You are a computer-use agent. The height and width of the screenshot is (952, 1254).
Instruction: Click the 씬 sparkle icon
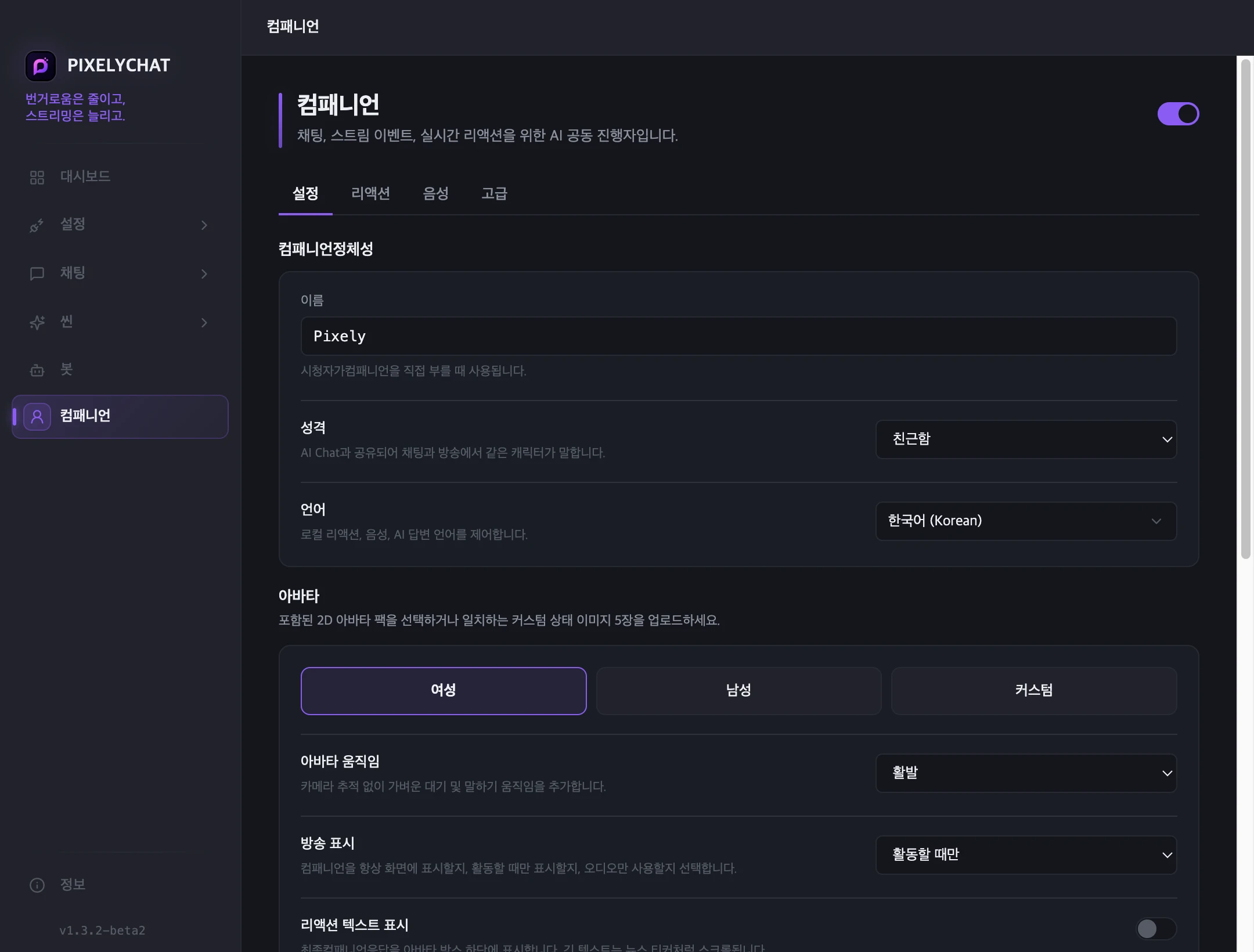[x=37, y=322]
